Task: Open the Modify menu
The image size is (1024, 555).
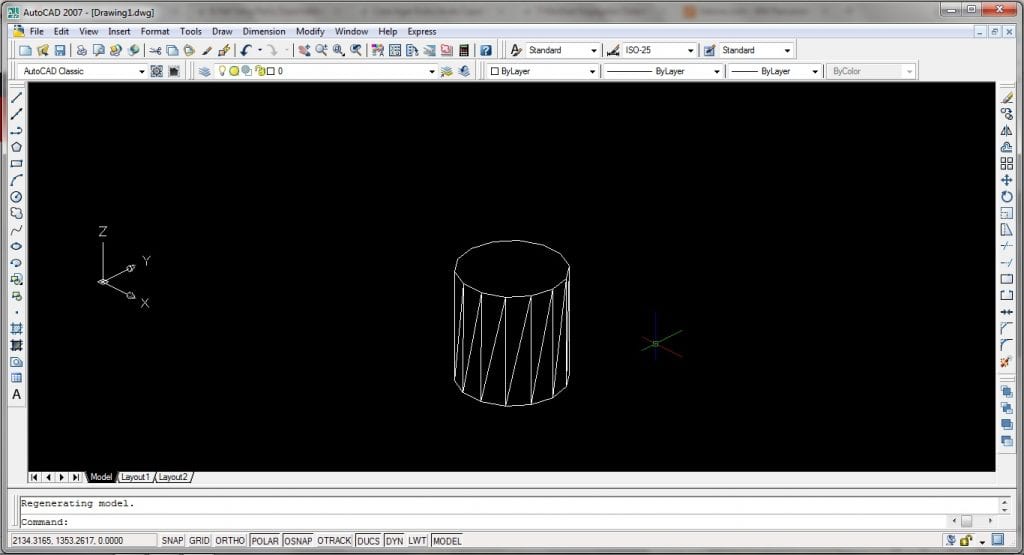Action: coord(310,31)
